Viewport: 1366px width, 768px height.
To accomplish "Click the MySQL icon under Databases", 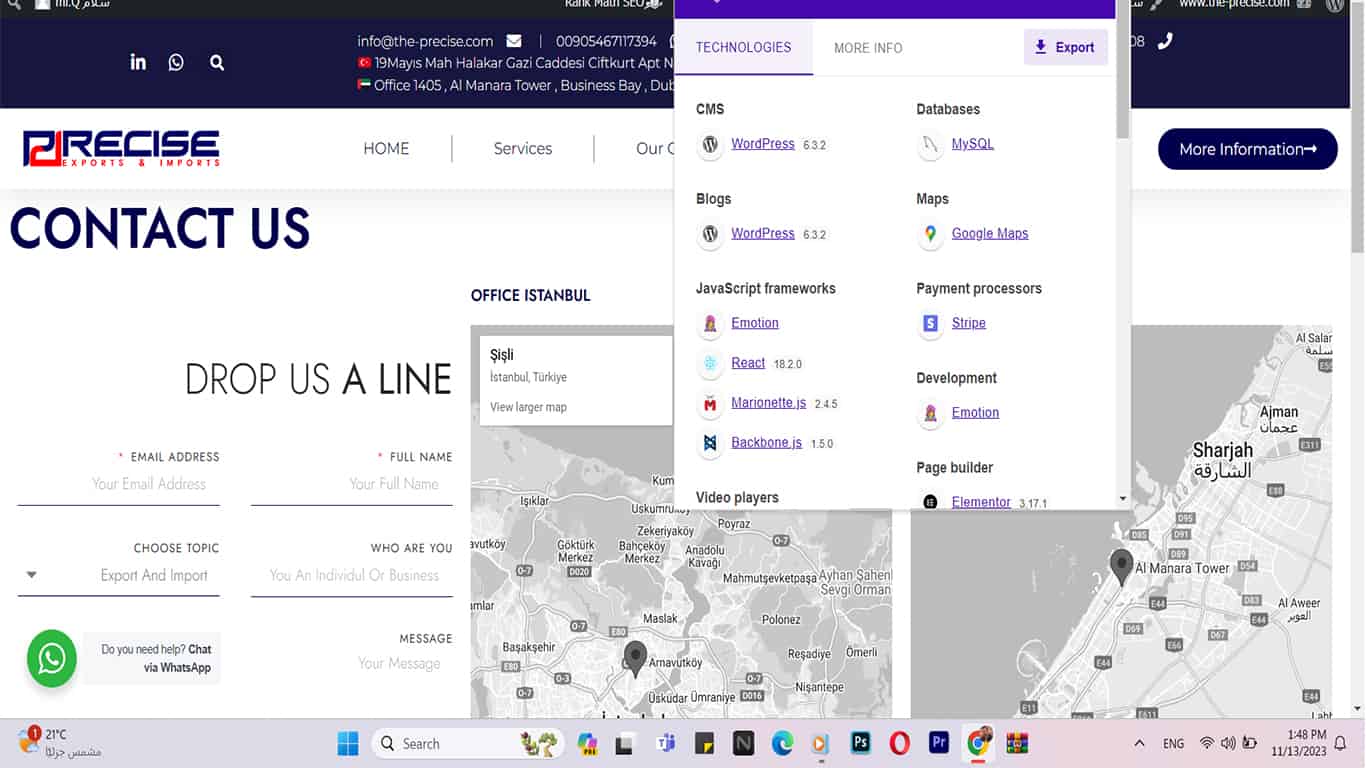I will pyautogui.click(x=930, y=144).
